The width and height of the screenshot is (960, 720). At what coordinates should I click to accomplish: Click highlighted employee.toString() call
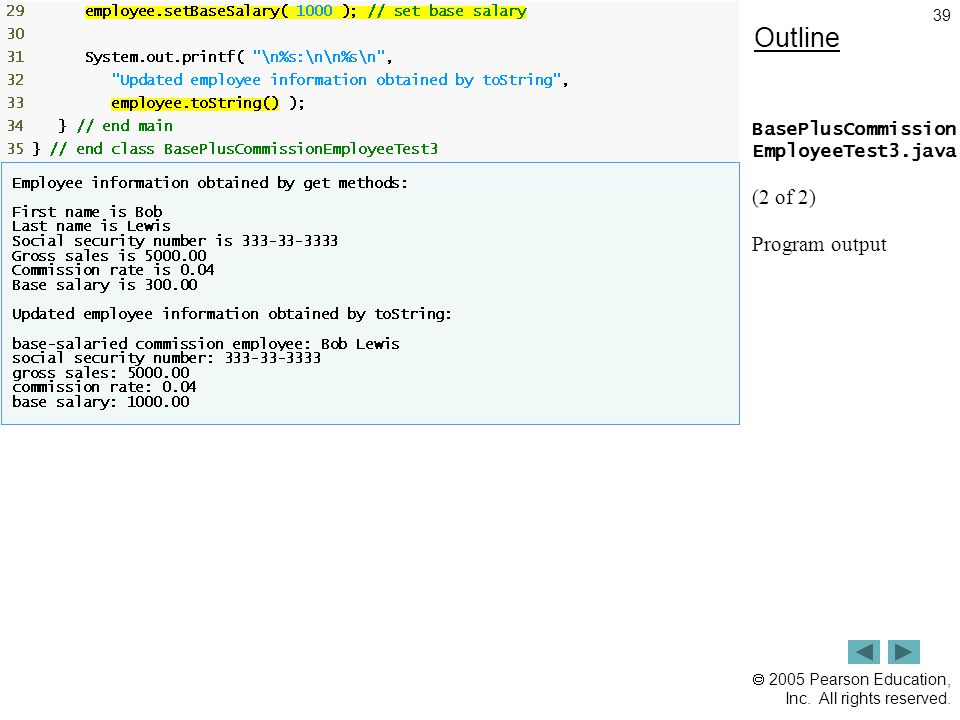pos(195,103)
